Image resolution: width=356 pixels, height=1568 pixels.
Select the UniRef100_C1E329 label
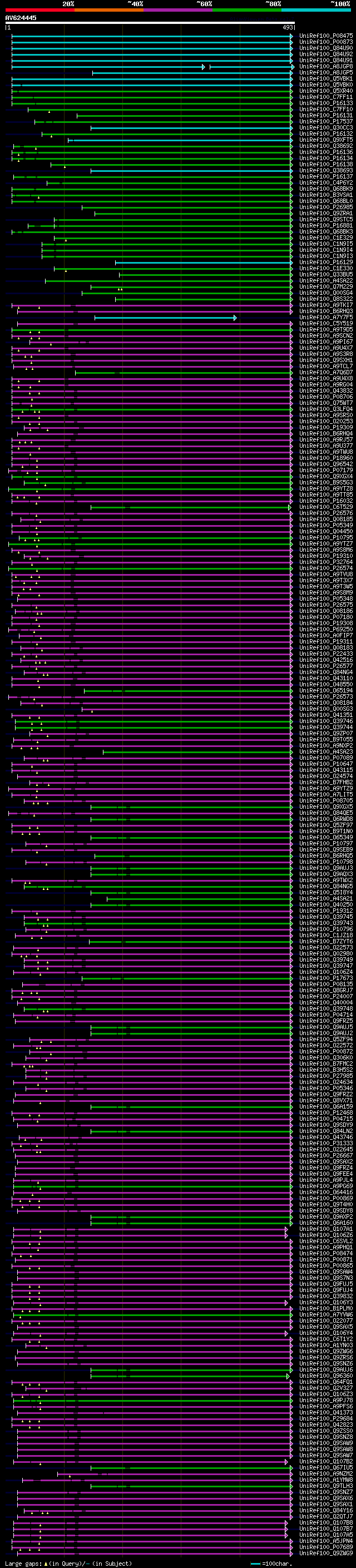click(x=326, y=238)
